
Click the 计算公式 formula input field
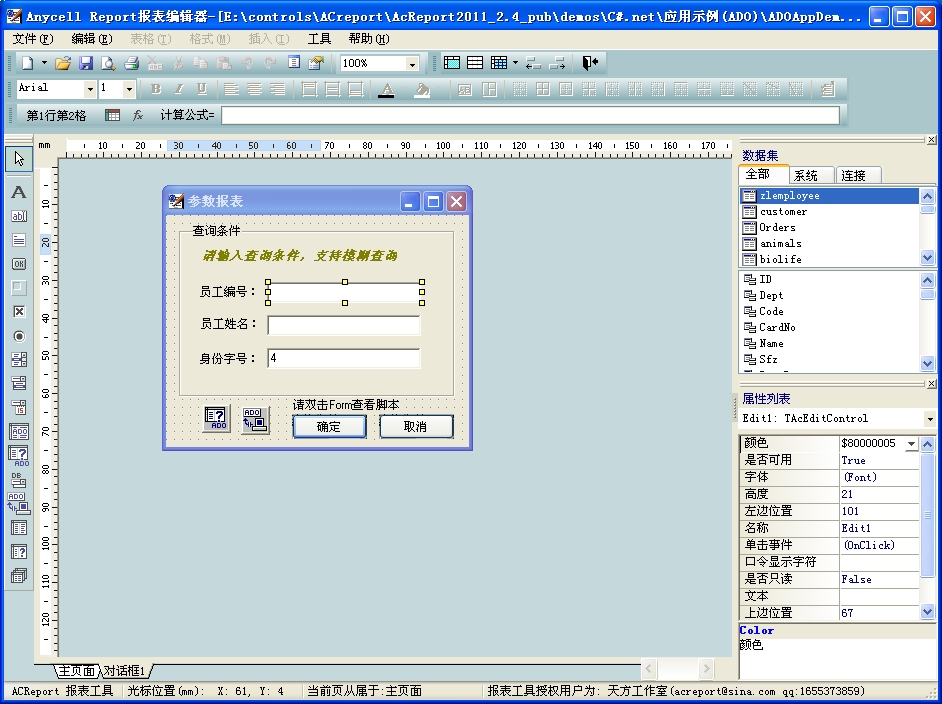click(x=530, y=114)
